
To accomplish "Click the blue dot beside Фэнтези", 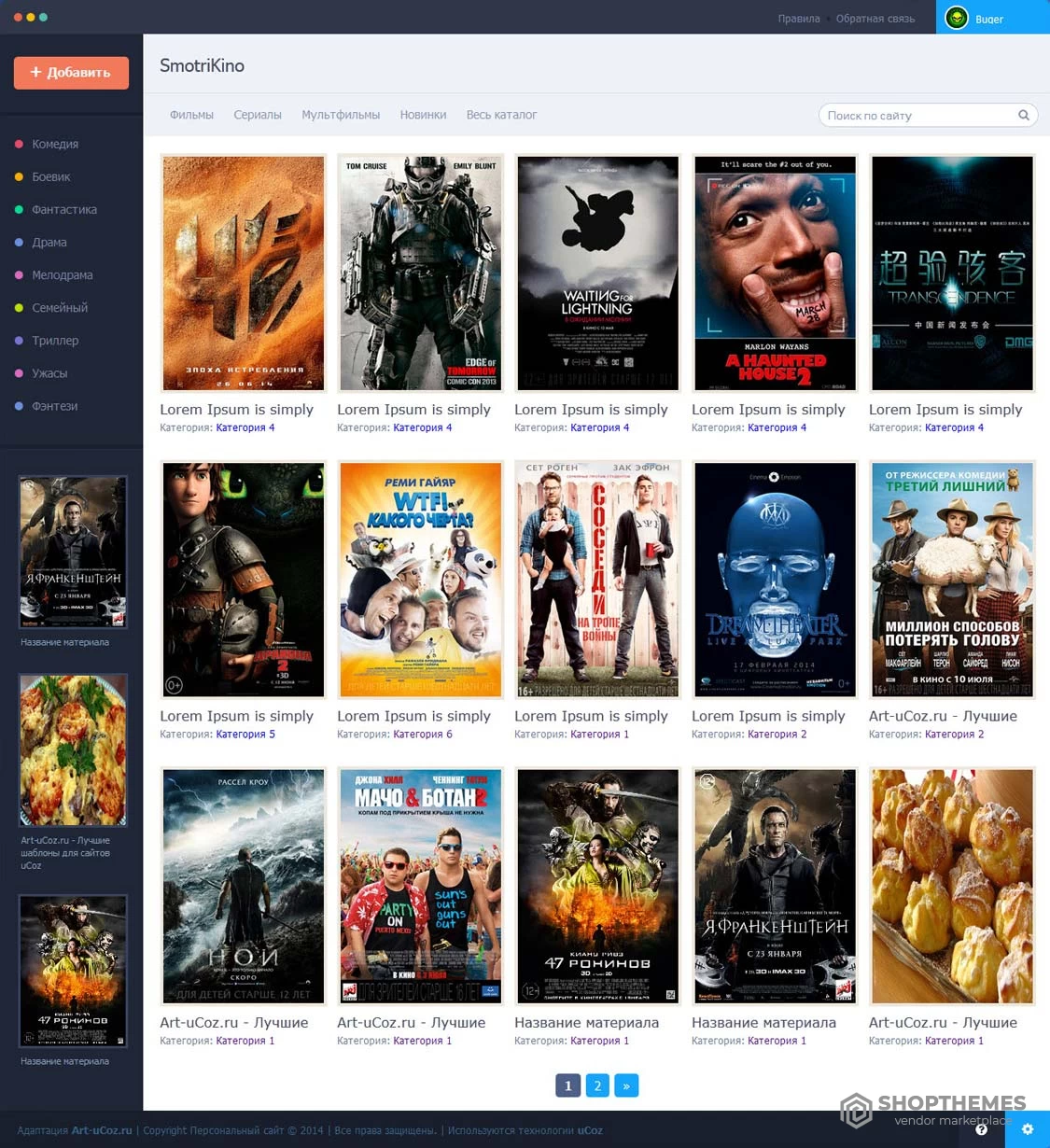I will 19,406.
